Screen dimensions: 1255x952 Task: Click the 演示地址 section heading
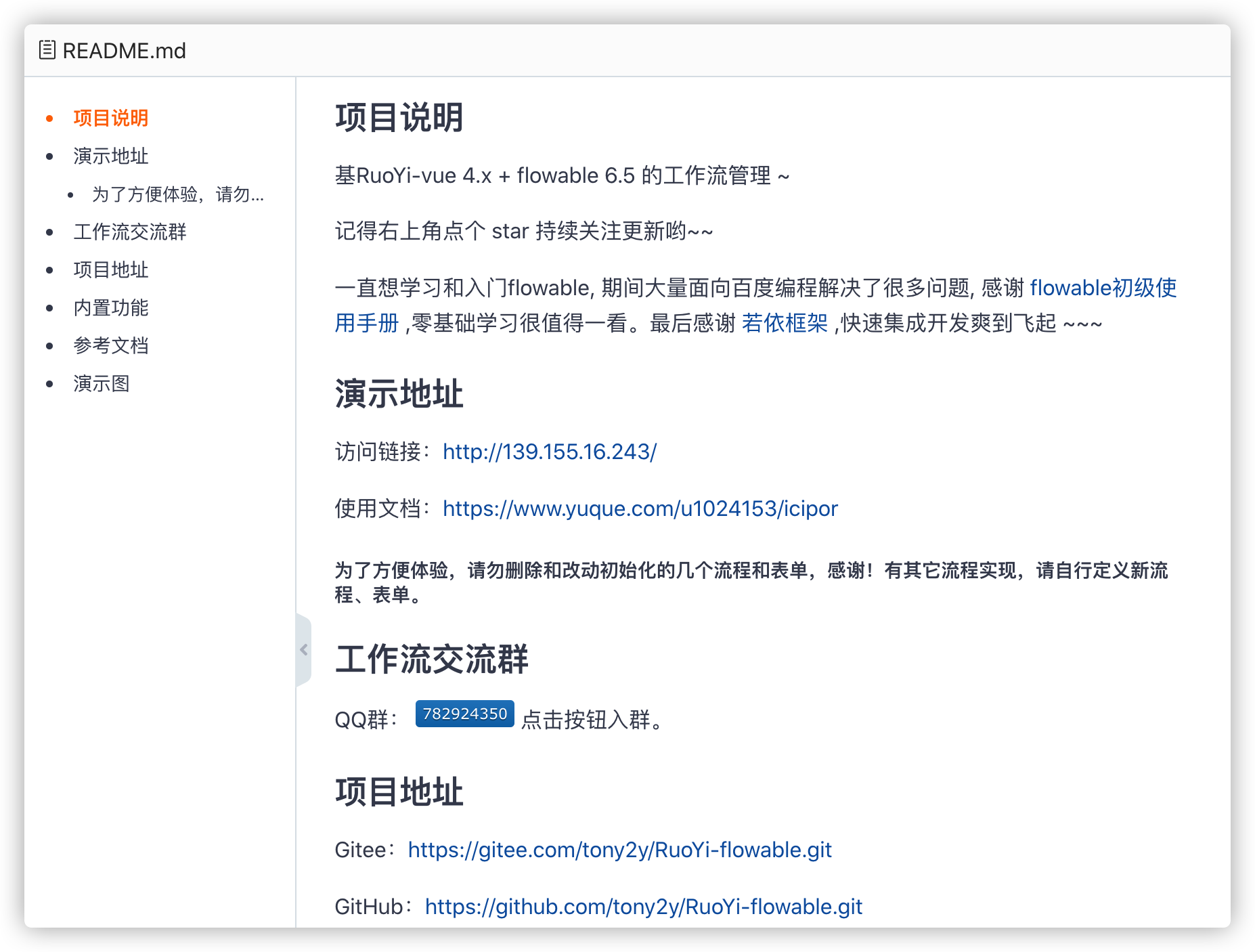click(x=399, y=394)
